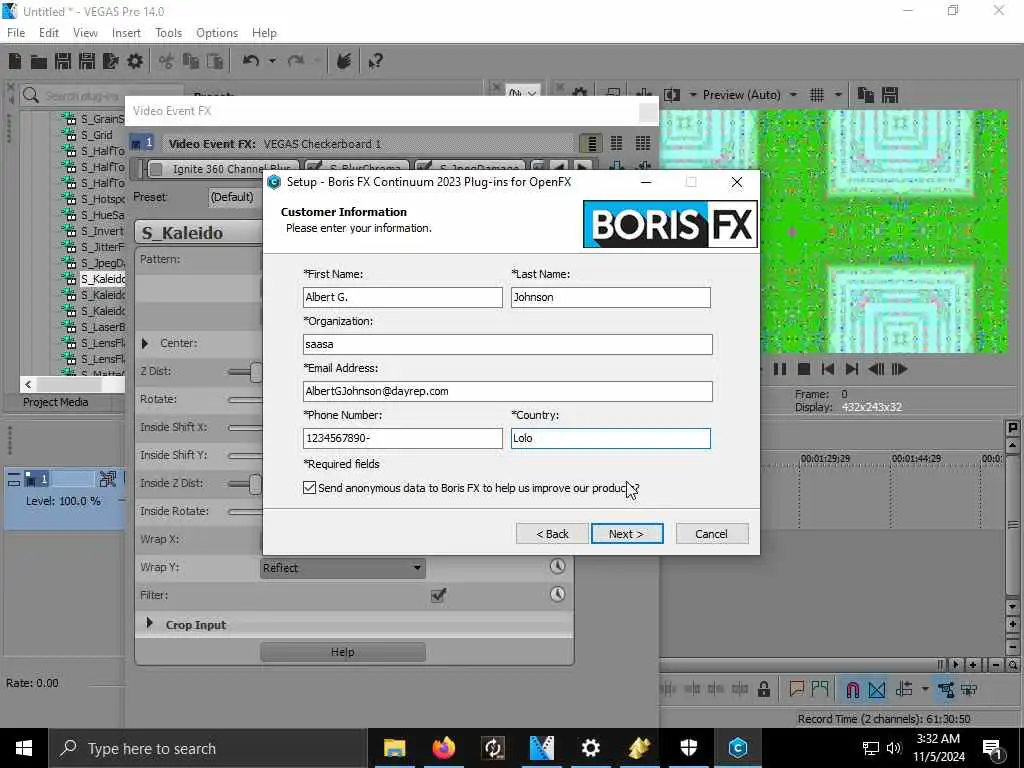Adjust the Inside Z Dist slider
The height and width of the screenshot is (768, 1024).
(255, 484)
